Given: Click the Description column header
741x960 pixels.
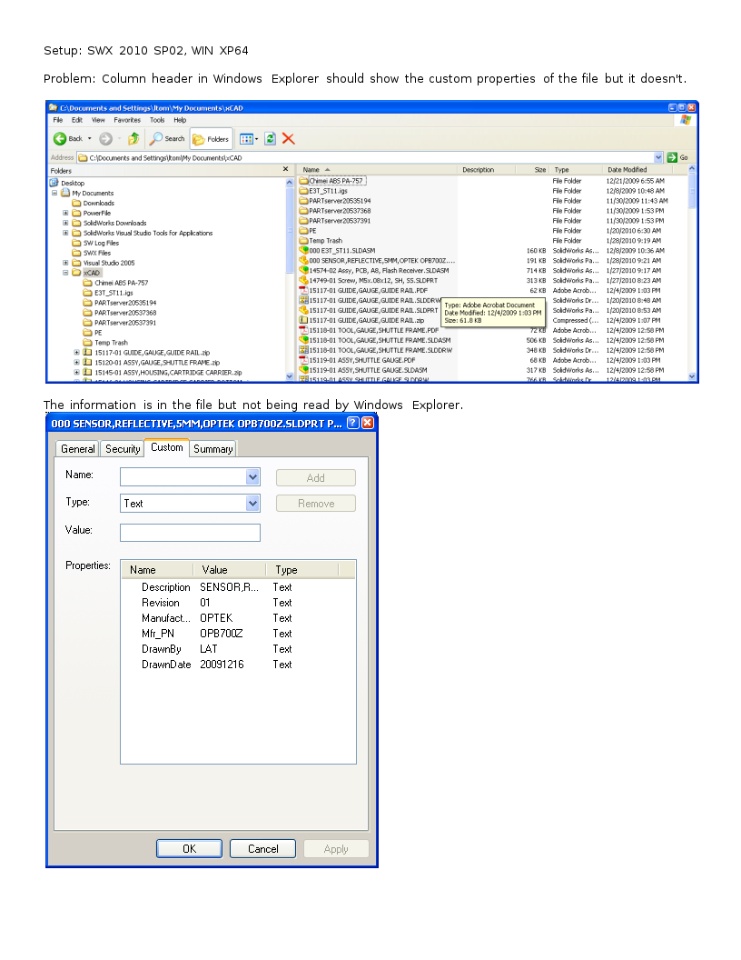Looking at the screenshot, I should pyautogui.click(x=486, y=170).
